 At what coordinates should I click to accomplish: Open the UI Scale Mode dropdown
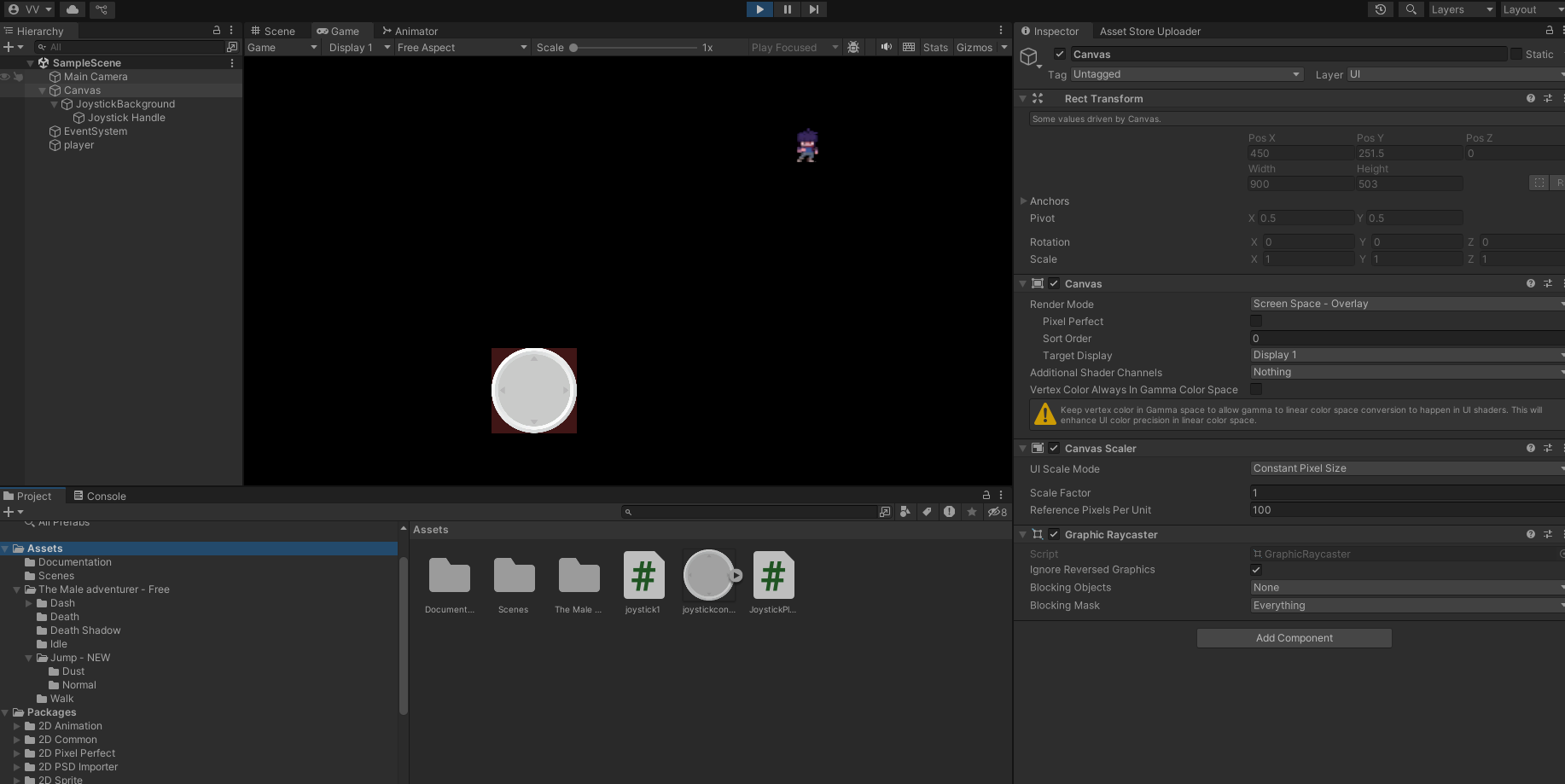coord(1405,468)
